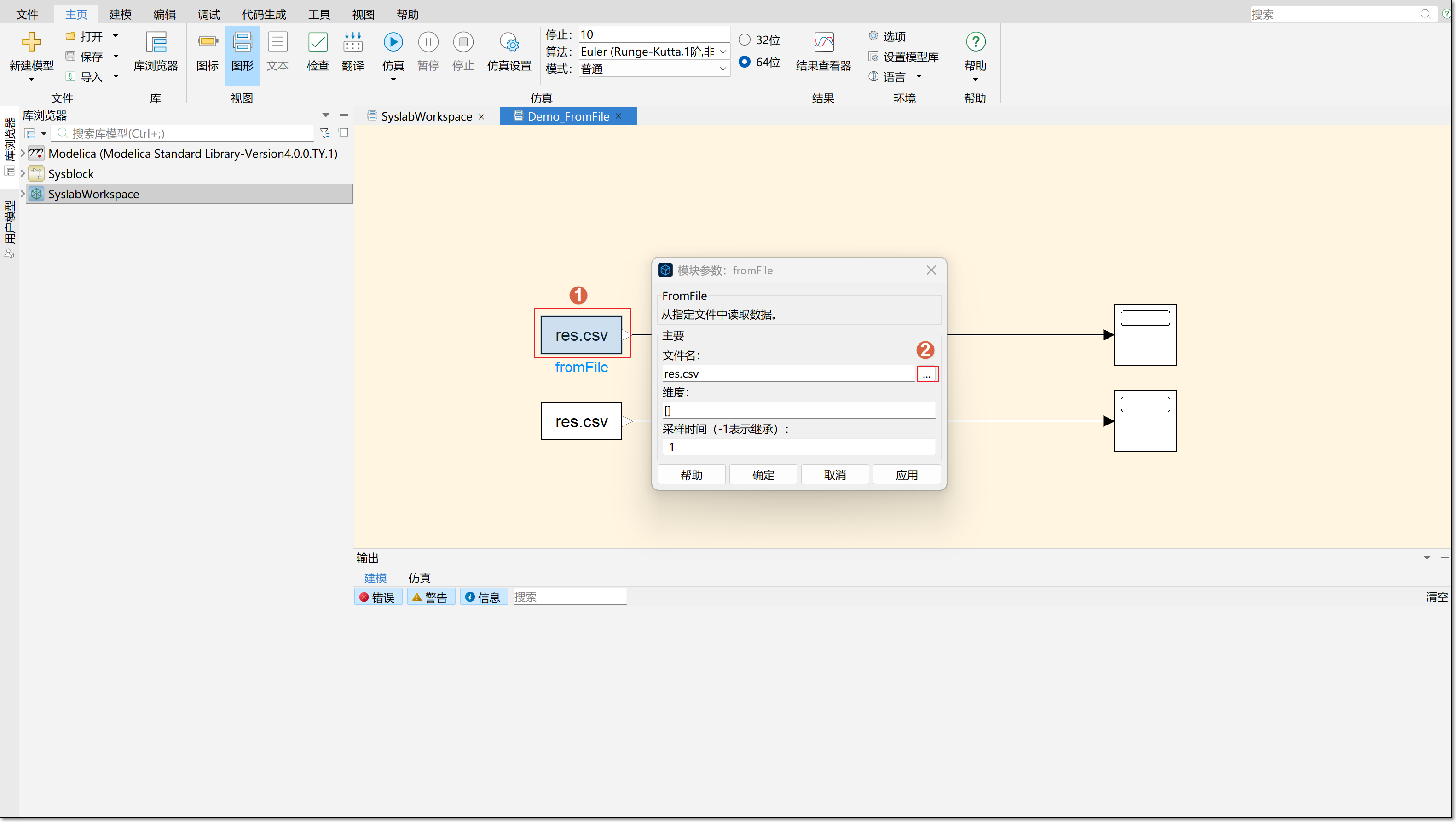1456x822 pixels.
Task: Open the 建模 ribbon tab
Action: click(120, 14)
